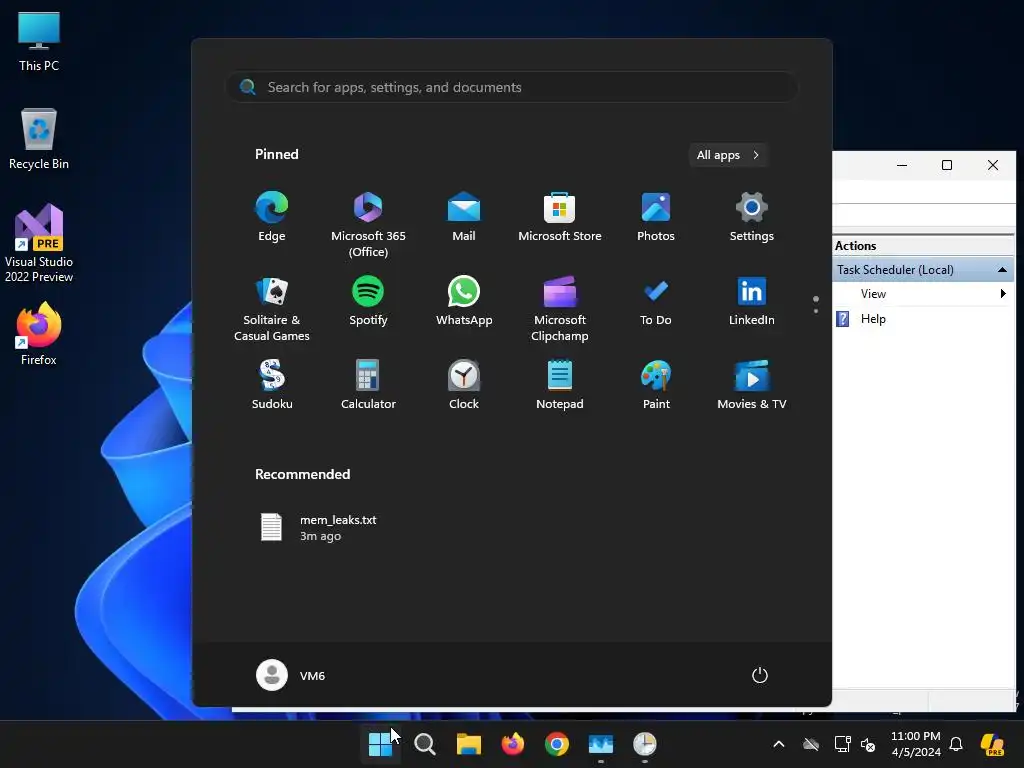This screenshot has width=1024, height=768.
Task: Open WhatsApp pinned app
Action: pos(464,301)
